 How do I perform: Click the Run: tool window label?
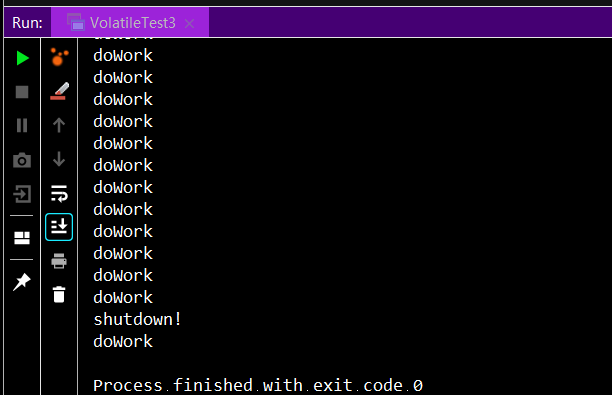(27, 23)
